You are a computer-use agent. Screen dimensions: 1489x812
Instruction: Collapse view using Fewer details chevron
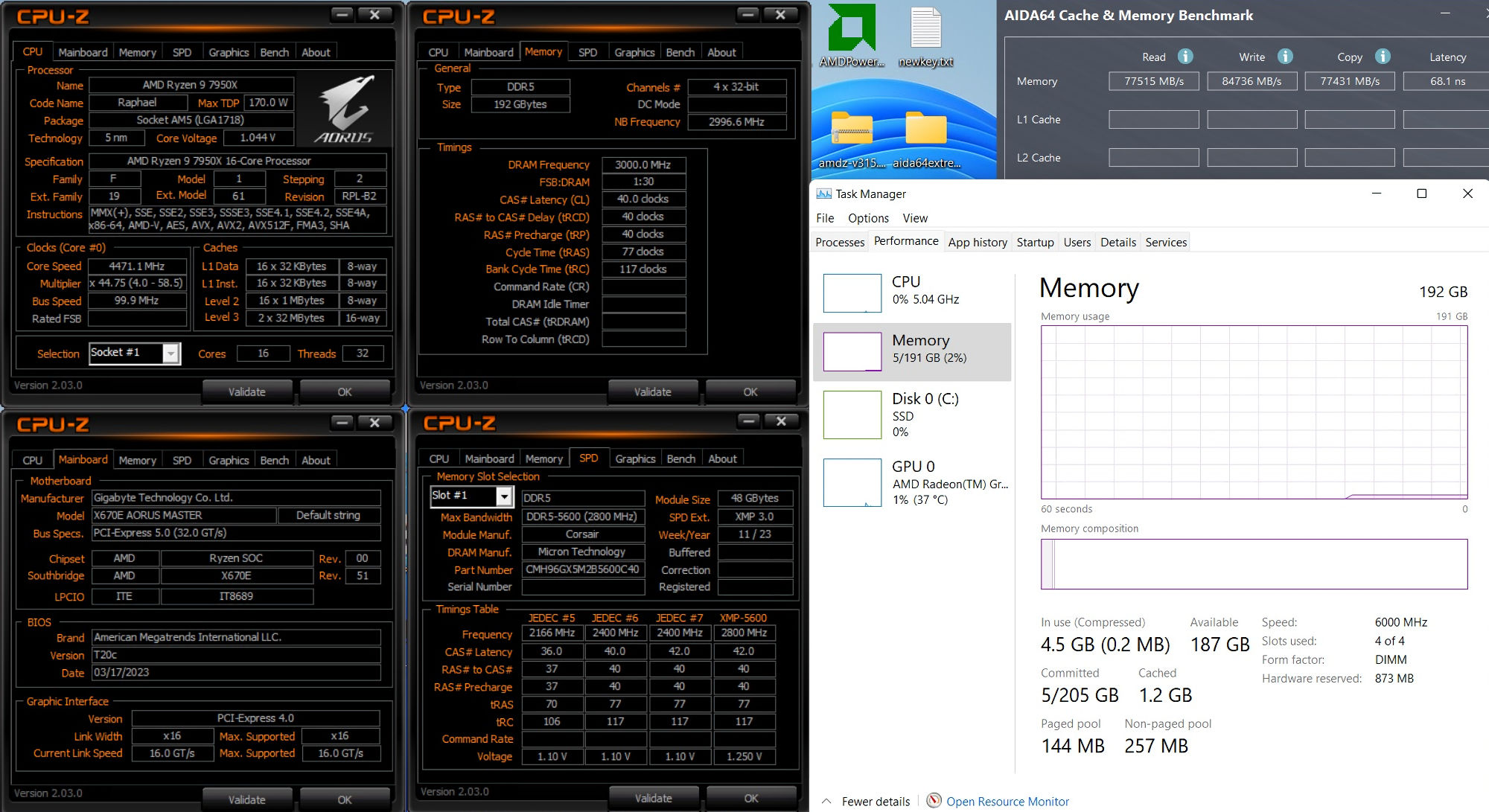[x=826, y=801]
